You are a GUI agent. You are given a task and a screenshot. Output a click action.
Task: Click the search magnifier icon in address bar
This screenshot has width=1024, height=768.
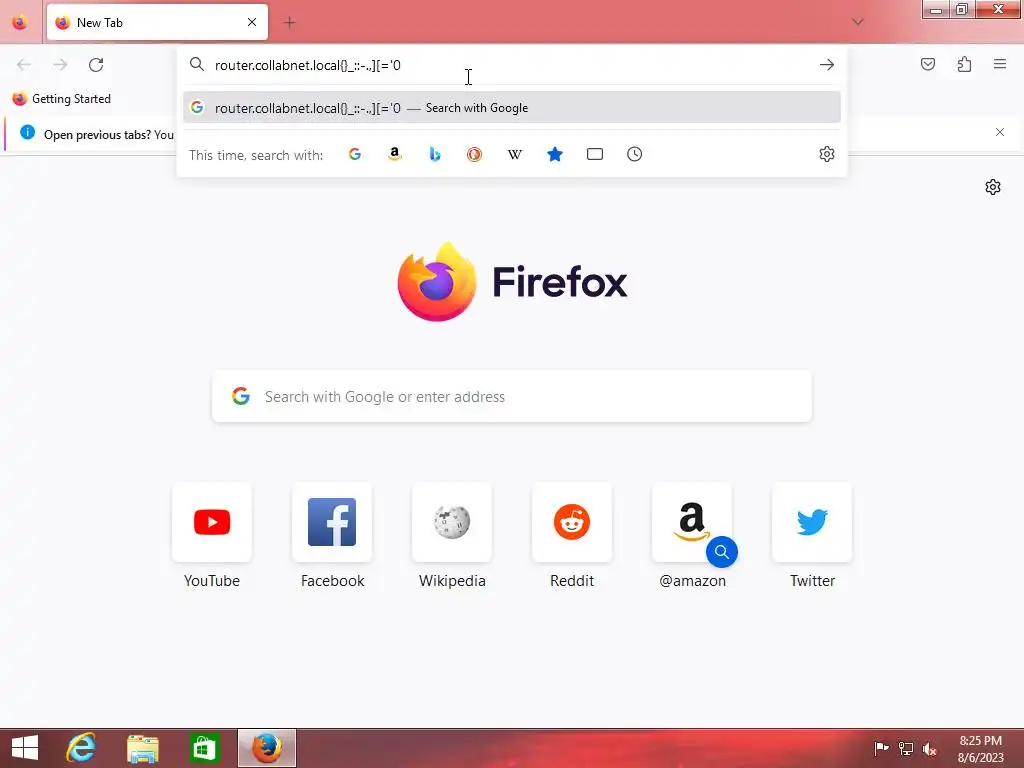(x=197, y=64)
